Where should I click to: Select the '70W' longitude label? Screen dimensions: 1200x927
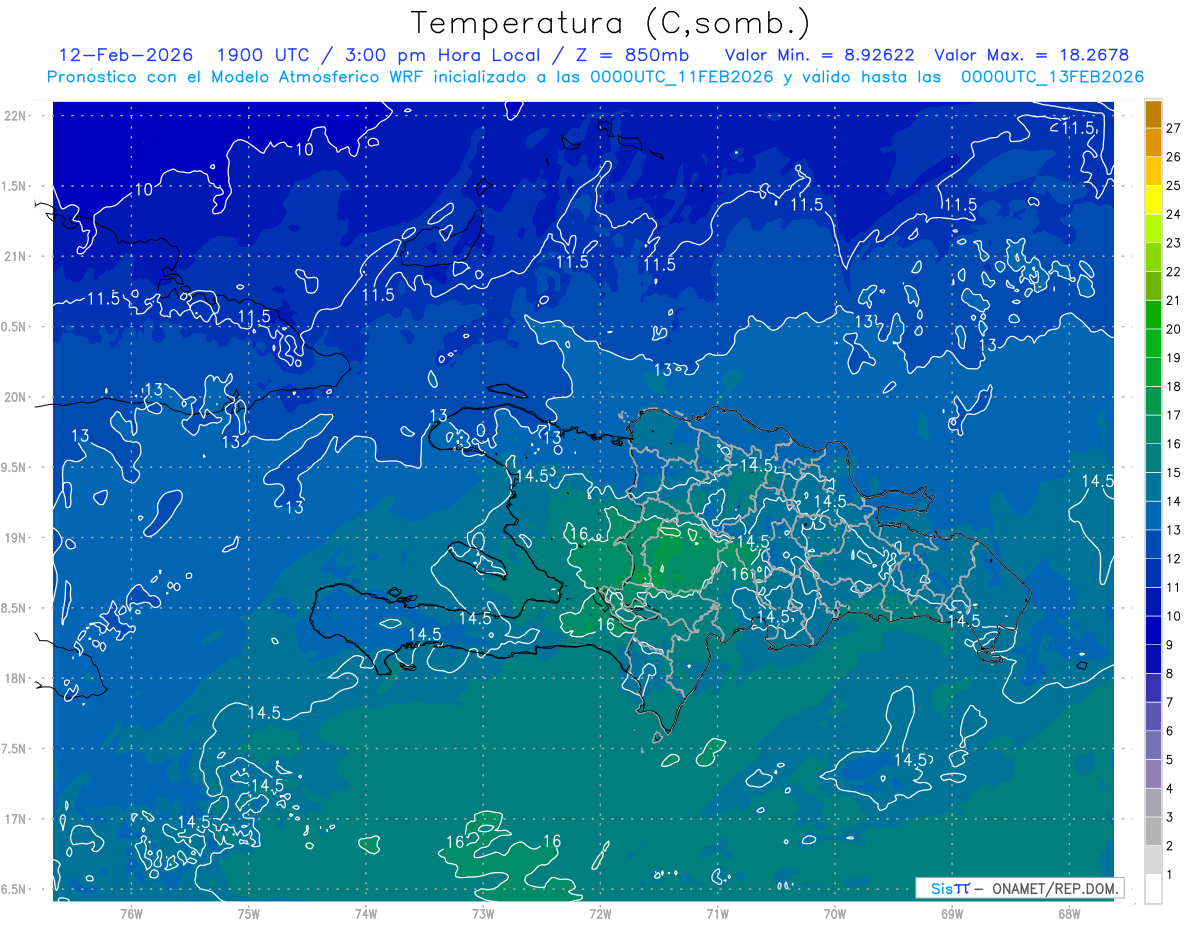(x=835, y=913)
